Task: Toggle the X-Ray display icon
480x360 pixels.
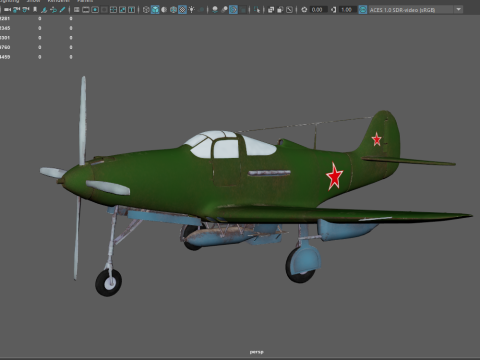Action: [x=271, y=10]
